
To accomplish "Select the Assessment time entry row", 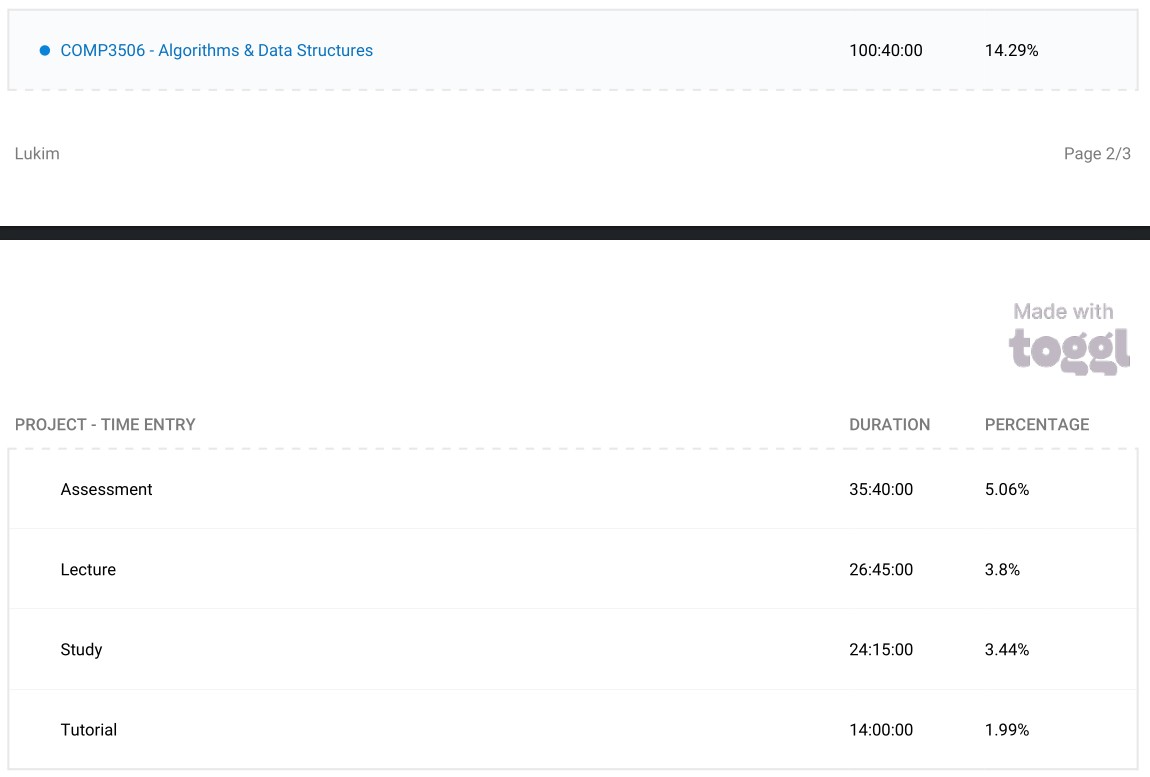I will 107,490.
